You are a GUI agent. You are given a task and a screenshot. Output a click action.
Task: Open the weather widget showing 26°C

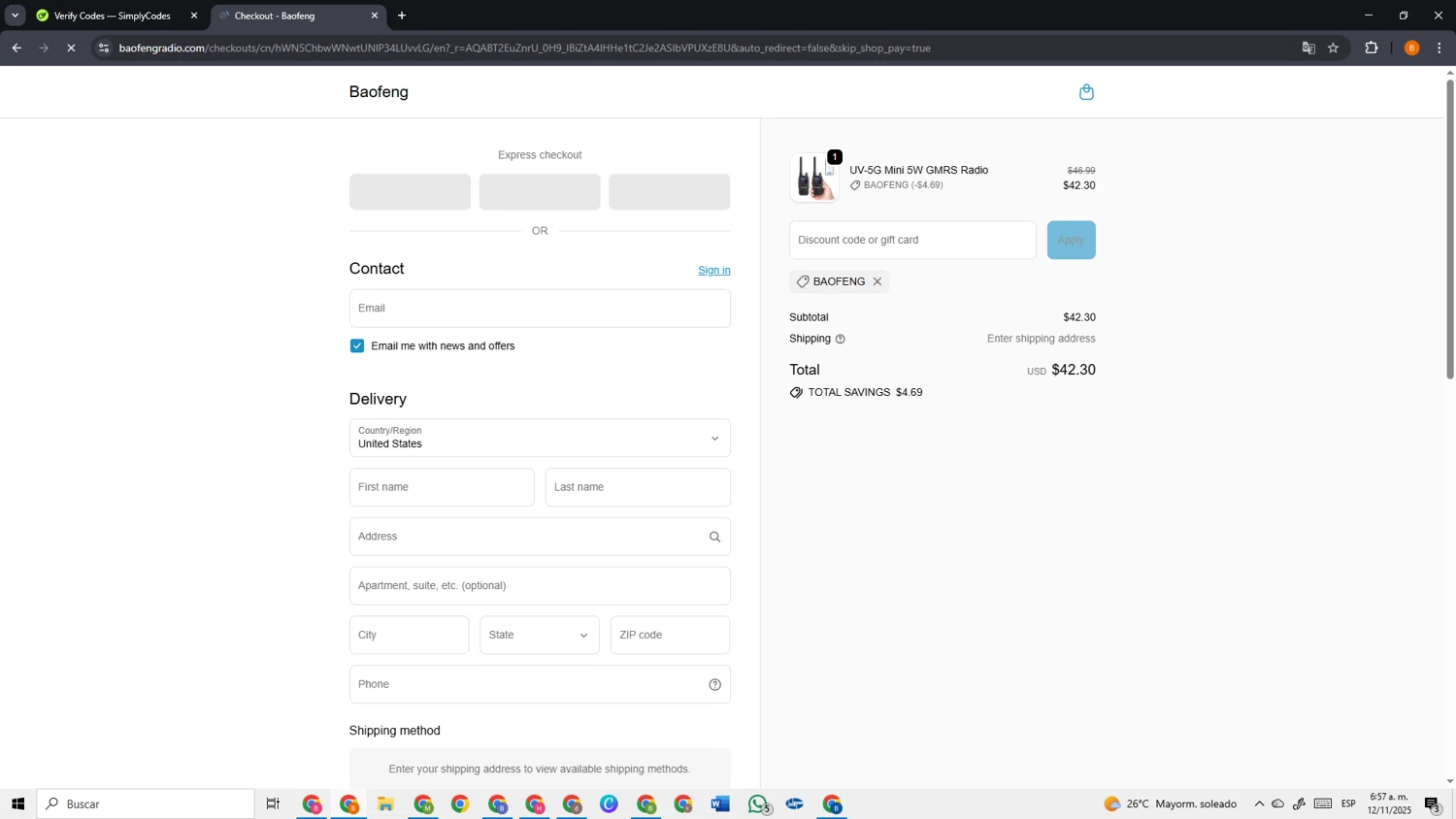[x=1171, y=804]
